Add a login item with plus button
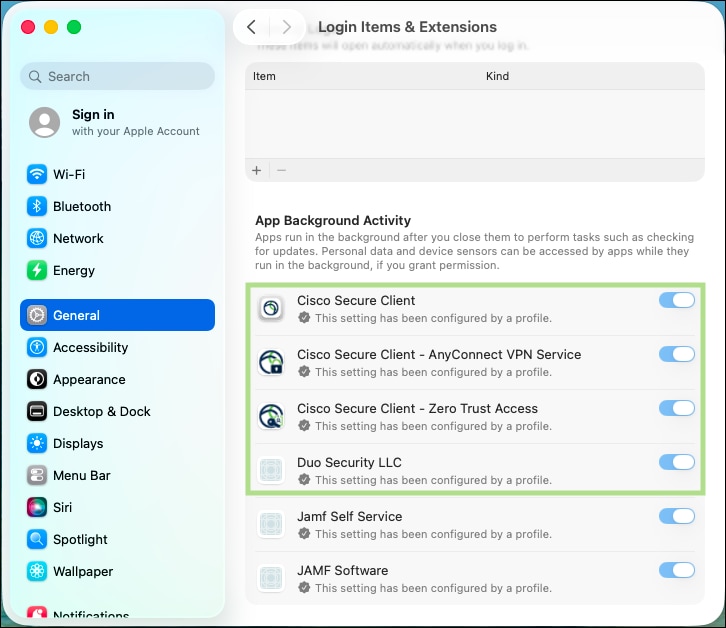Image resolution: width=726 pixels, height=628 pixels. tap(257, 170)
